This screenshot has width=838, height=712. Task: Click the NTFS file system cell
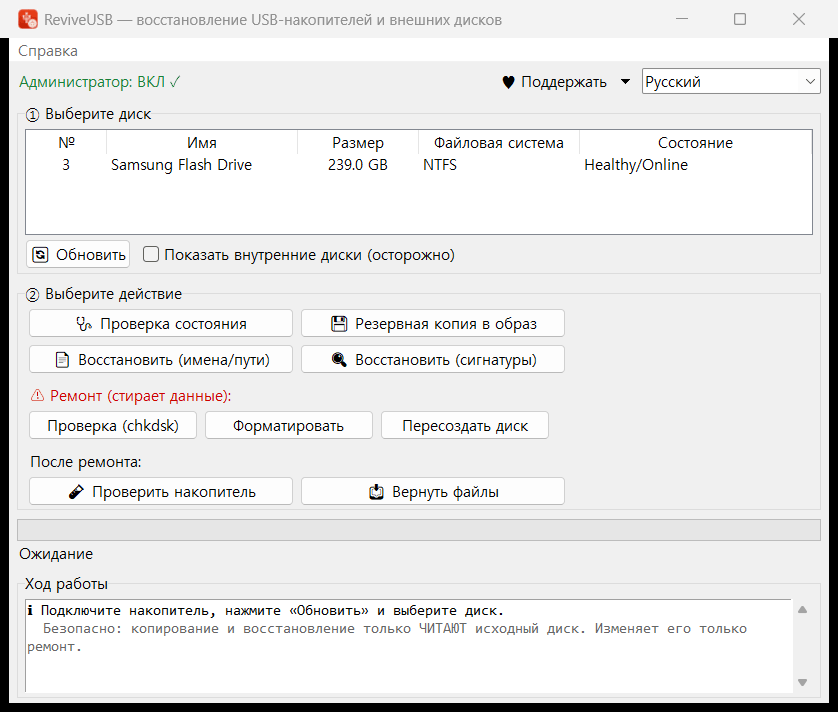tap(440, 165)
